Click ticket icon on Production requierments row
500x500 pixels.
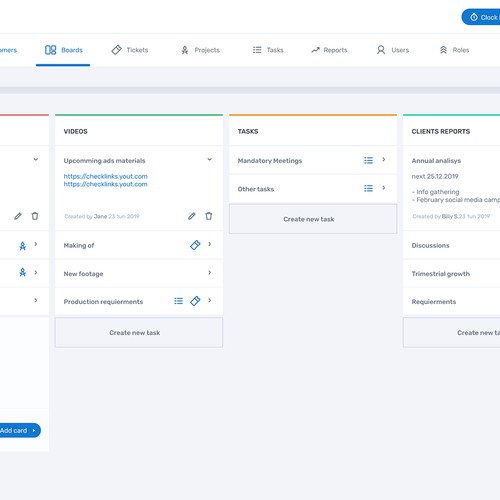tap(195, 301)
